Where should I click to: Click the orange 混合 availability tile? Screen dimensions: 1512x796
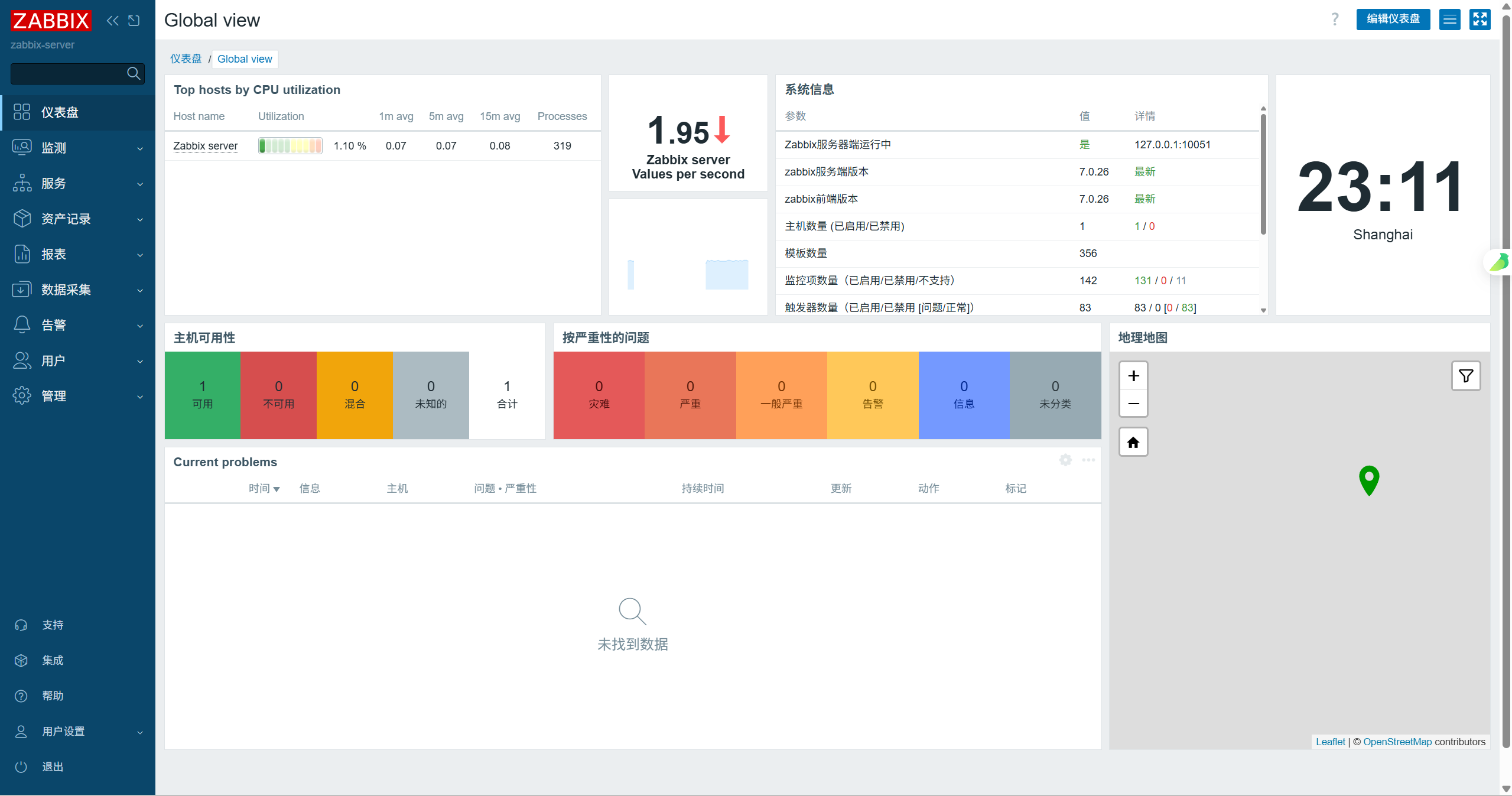[355, 395]
